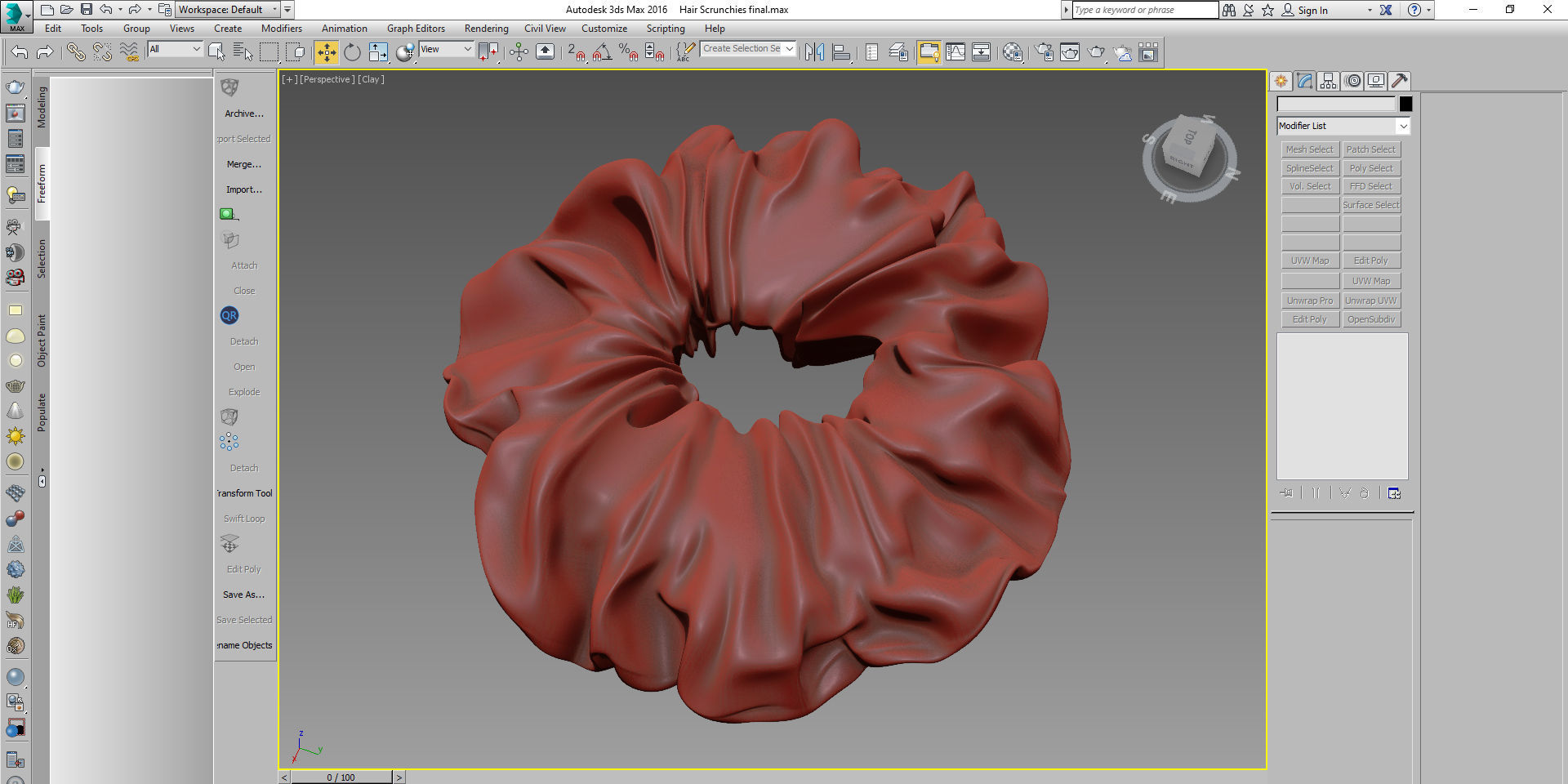This screenshot has width=1568, height=784.
Task: Toggle the Ribbon display
Action: click(929, 52)
